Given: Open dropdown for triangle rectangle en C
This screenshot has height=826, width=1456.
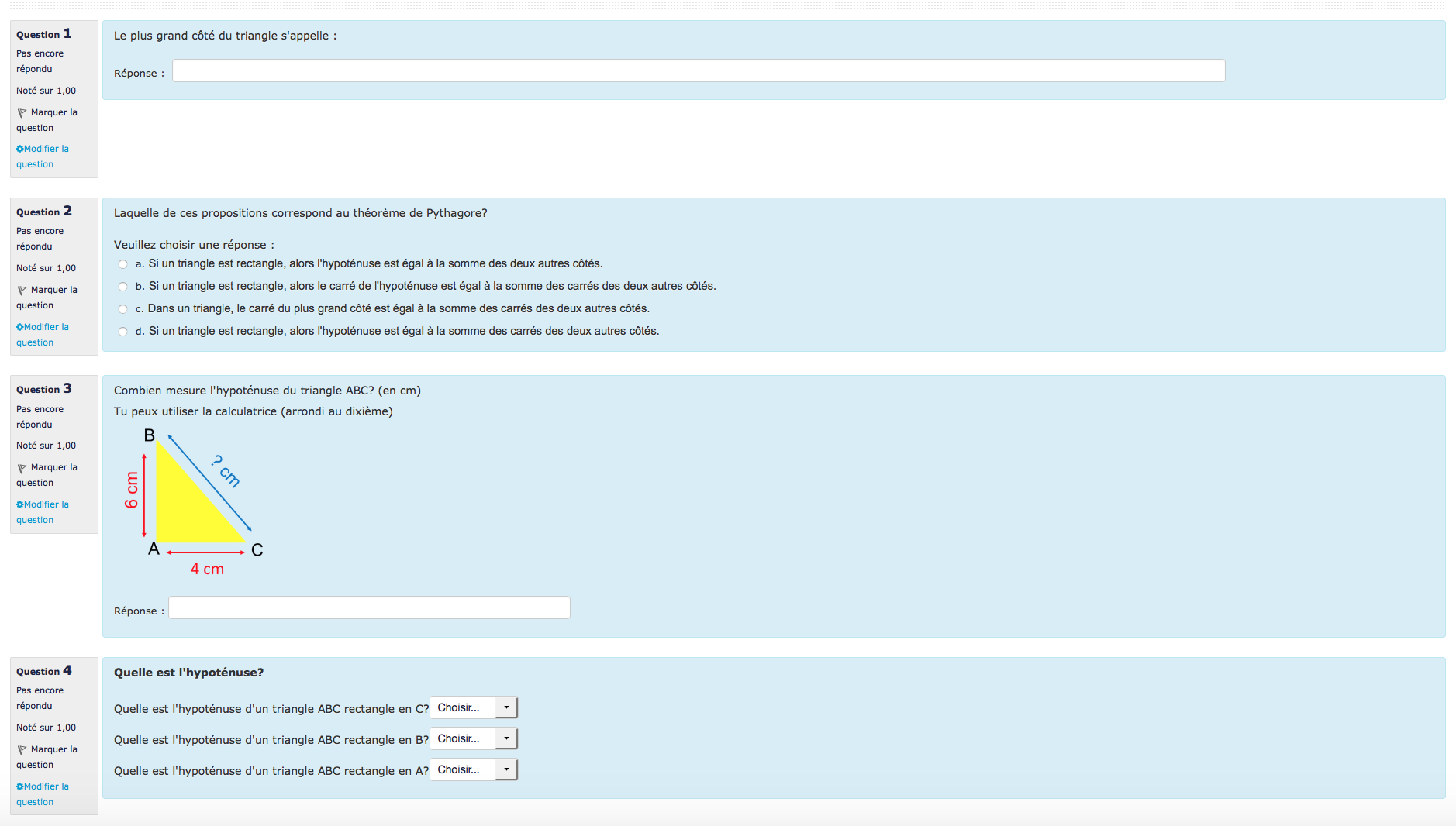Looking at the screenshot, I should [473, 707].
